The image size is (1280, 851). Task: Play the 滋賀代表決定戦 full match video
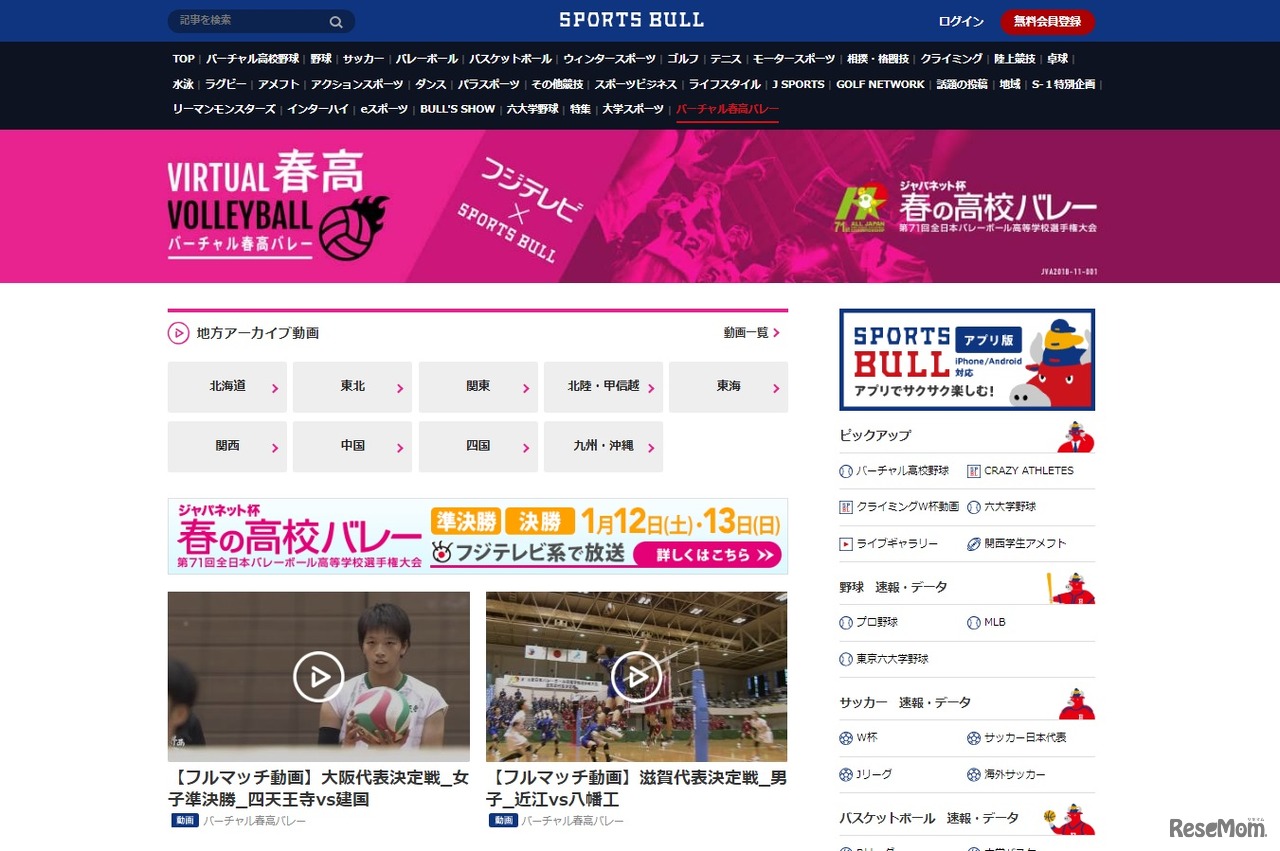(x=637, y=677)
